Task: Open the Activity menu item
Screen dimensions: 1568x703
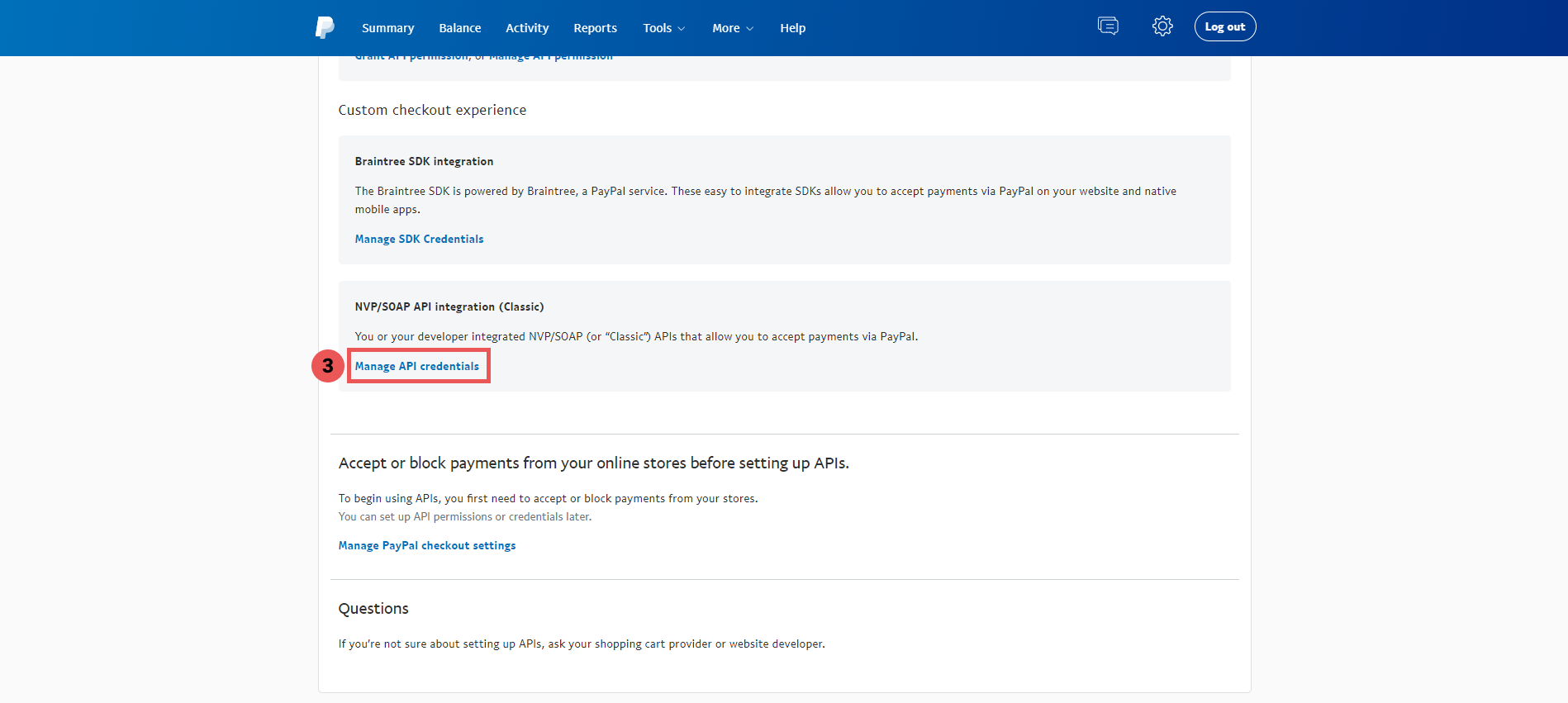Action: (527, 28)
